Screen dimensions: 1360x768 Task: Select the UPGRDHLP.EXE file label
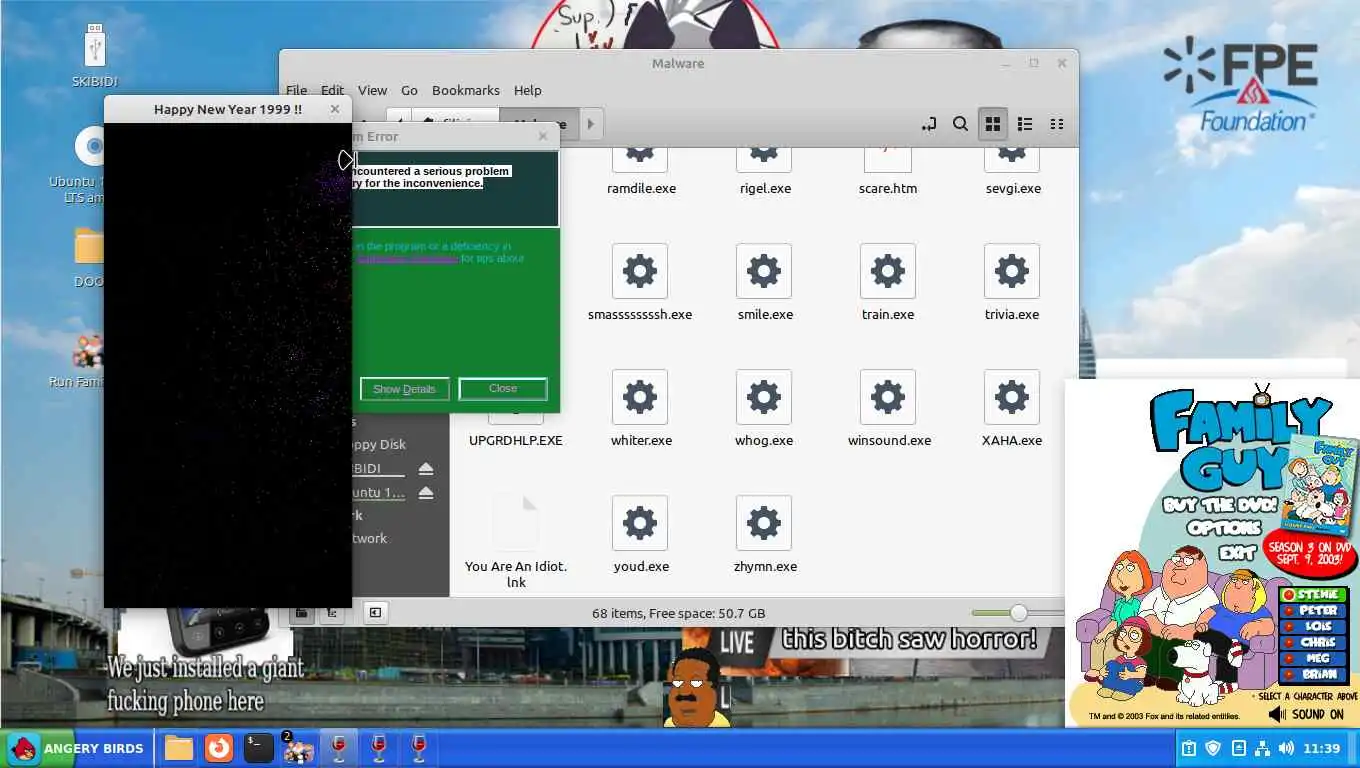516,440
